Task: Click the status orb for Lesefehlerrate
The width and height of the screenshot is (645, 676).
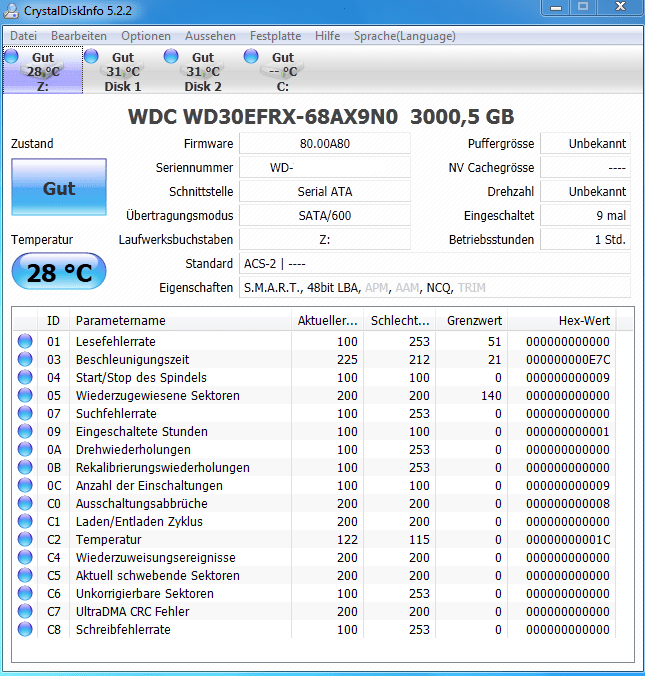Action: (25, 341)
